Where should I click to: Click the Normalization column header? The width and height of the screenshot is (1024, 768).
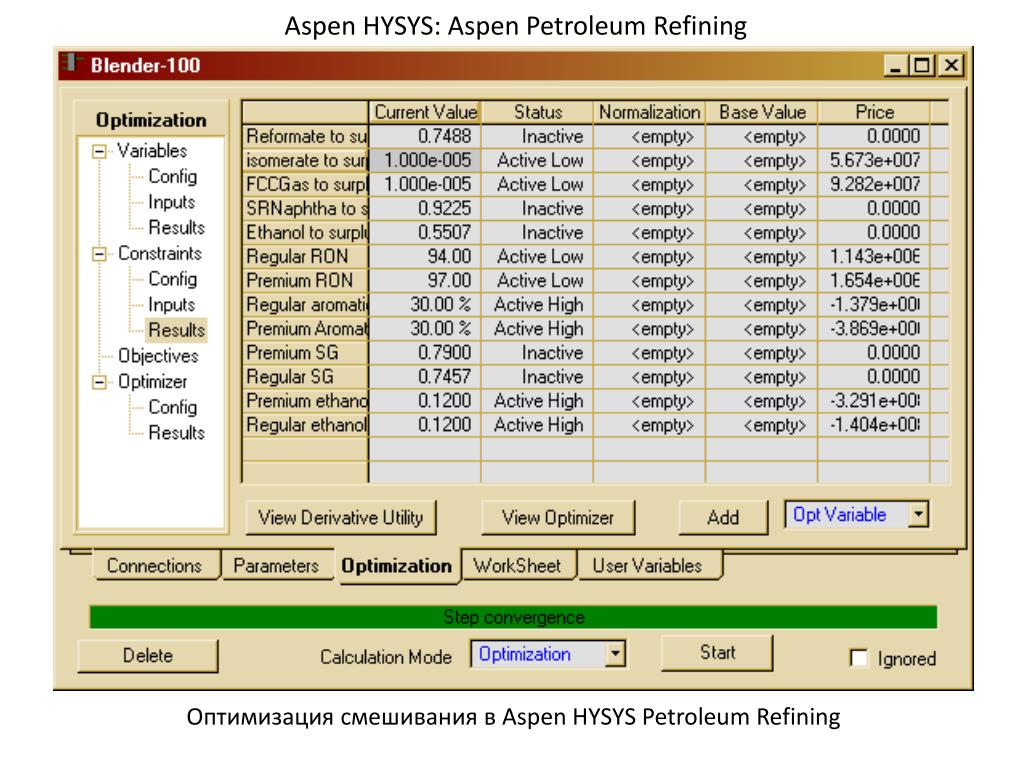(650, 112)
